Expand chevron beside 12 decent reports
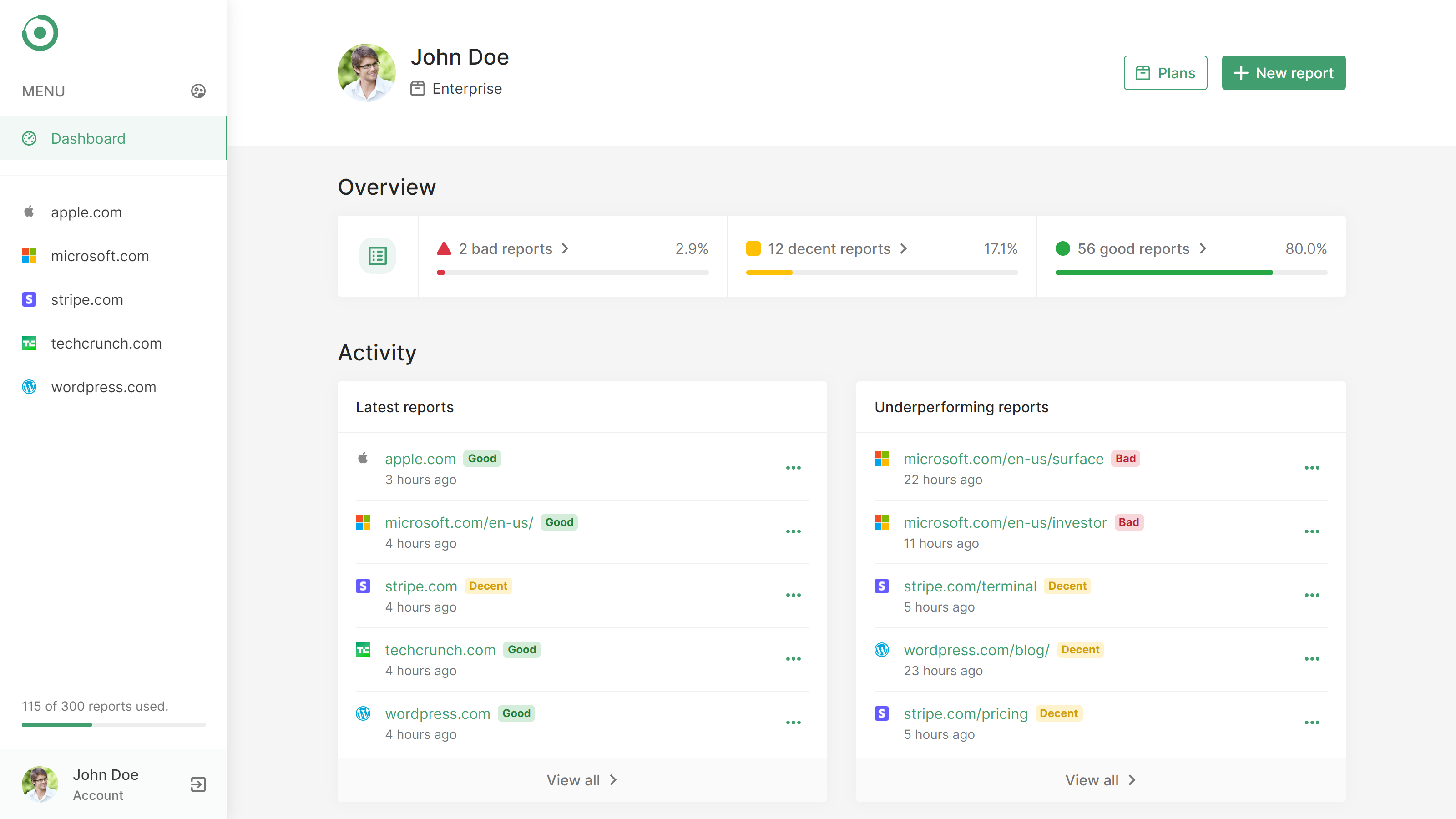Viewport: 1456px width, 819px height. pos(904,249)
